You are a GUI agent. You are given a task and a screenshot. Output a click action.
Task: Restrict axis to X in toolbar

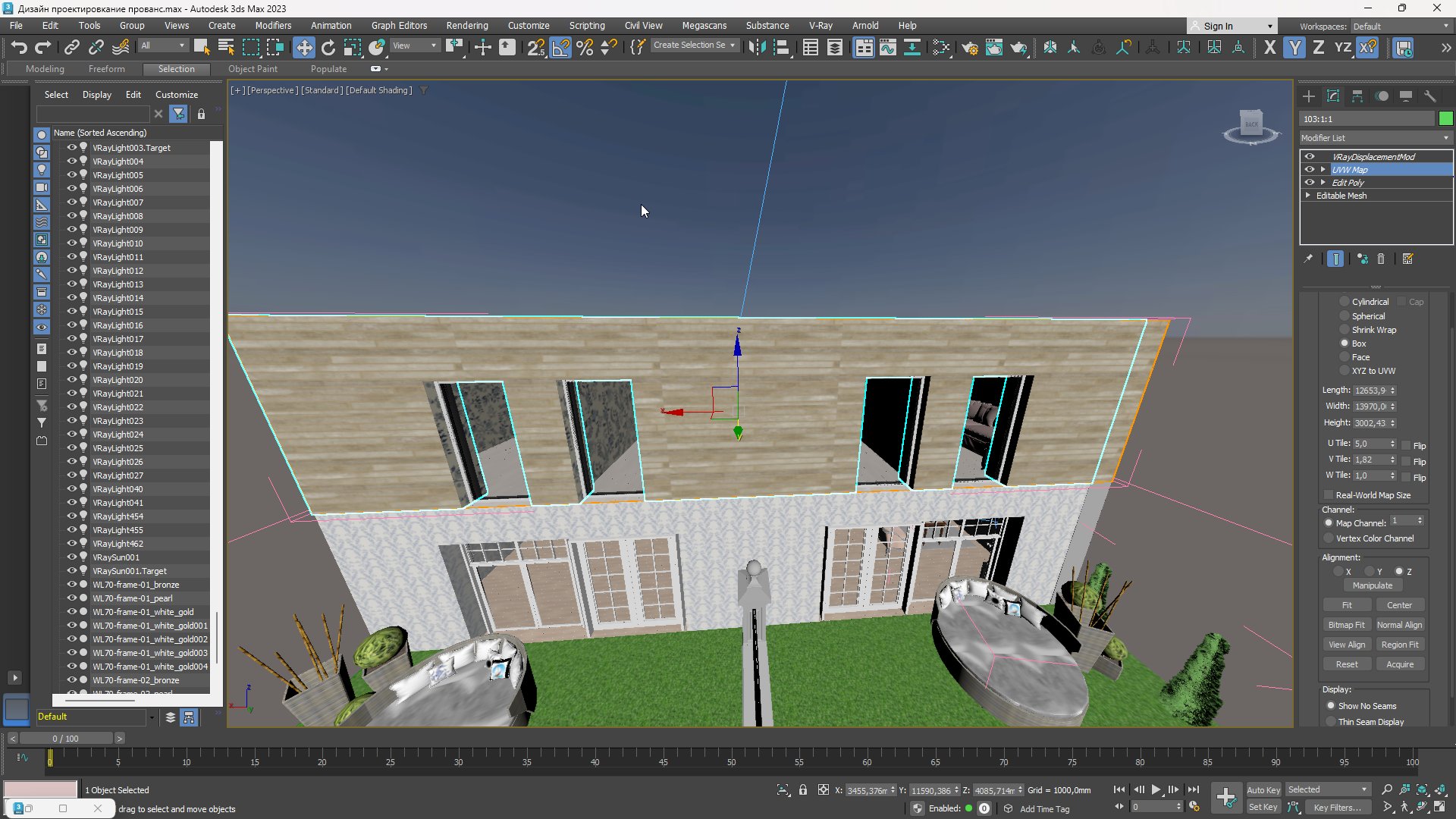pos(1269,48)
